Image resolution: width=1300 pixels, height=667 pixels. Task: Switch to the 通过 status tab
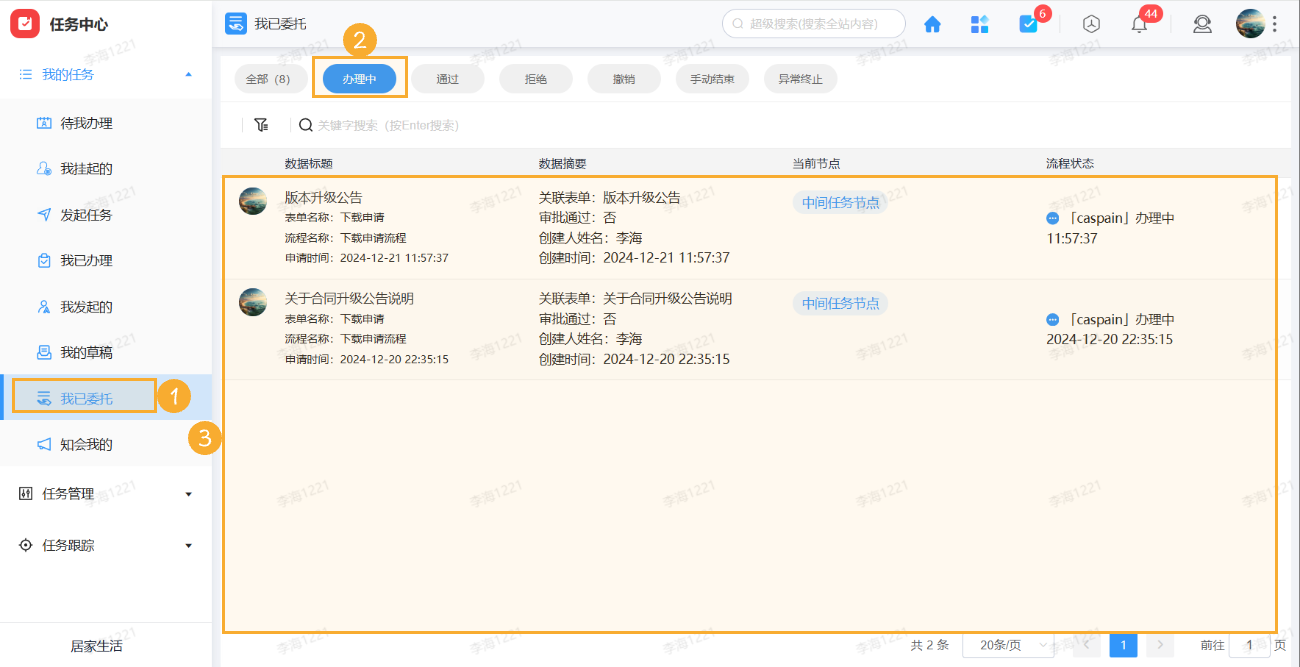pyautogui.click(x=447, y=78)
